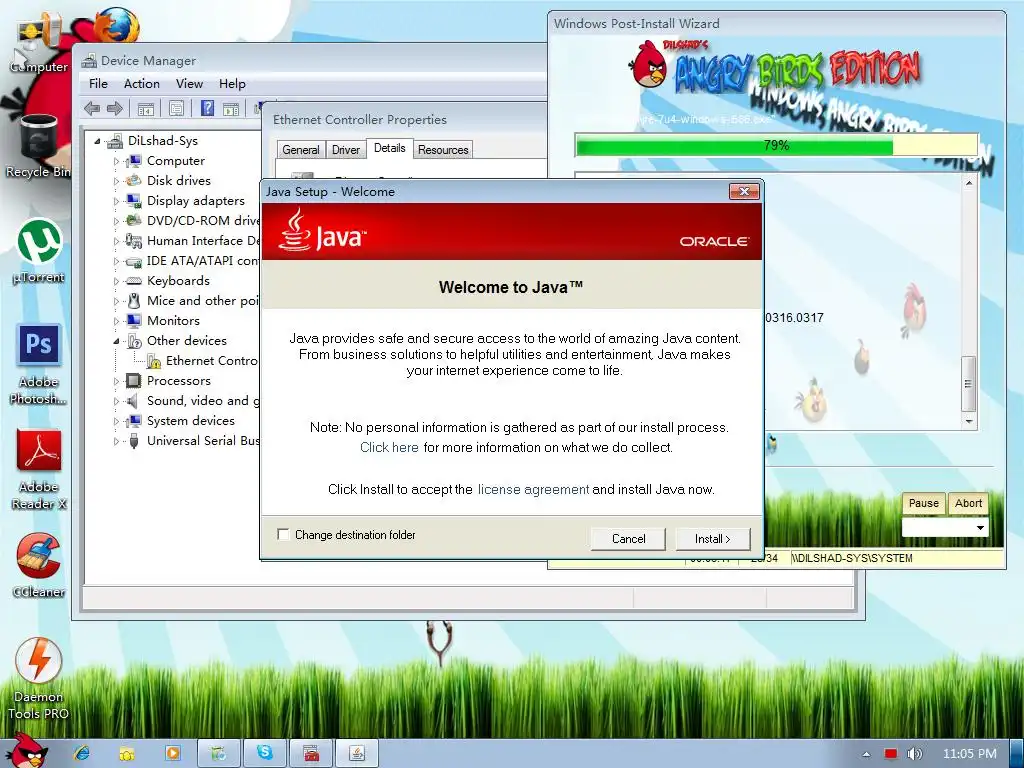Open the Firefox desktop icon
1024x768 pixels.
116,25
